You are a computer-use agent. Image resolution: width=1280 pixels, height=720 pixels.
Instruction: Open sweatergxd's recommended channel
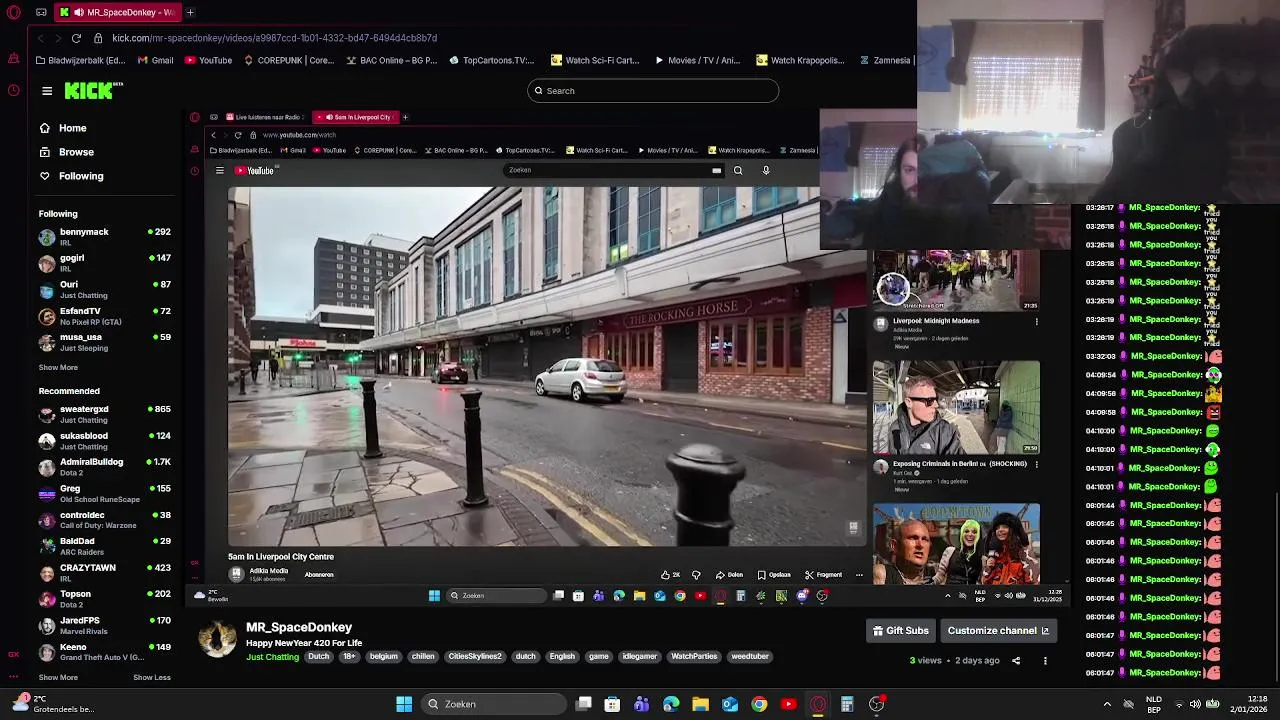click(105, 414)
